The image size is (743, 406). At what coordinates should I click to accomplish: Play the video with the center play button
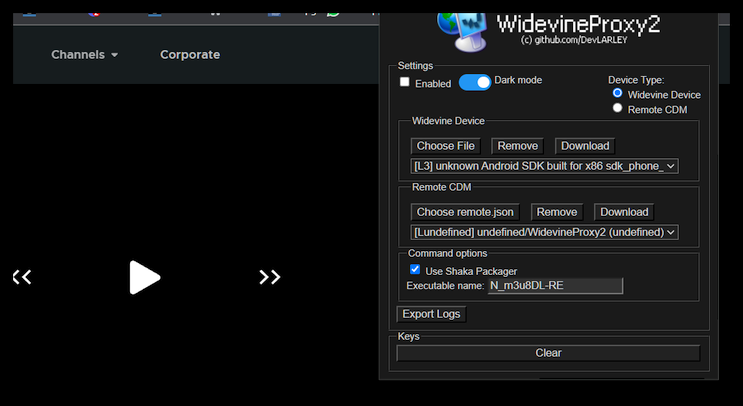click(145, 277)
